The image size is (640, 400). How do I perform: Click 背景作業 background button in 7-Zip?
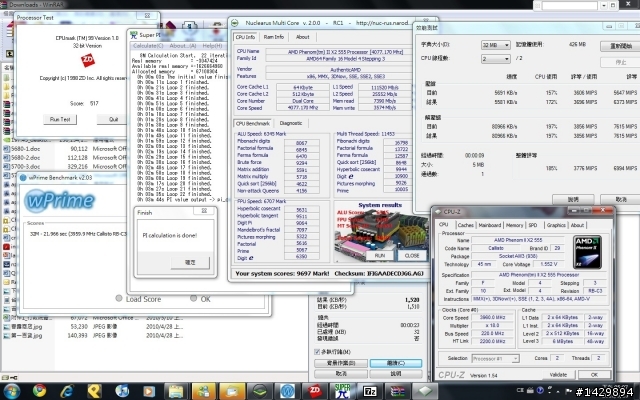341,363
